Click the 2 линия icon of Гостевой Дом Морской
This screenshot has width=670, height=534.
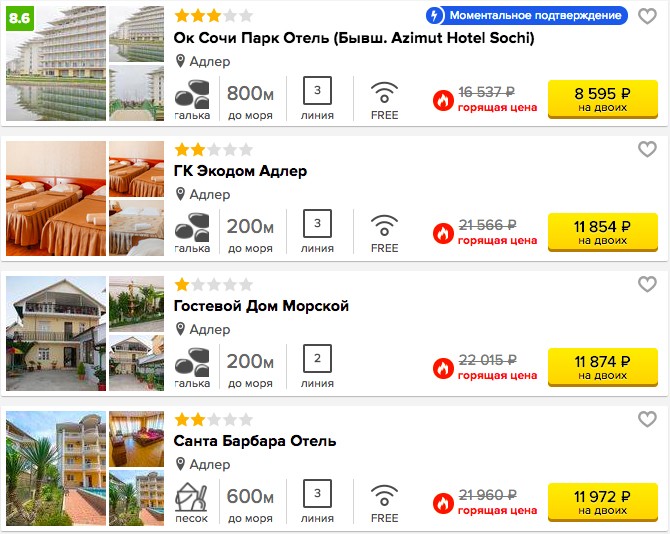(317, 358)
